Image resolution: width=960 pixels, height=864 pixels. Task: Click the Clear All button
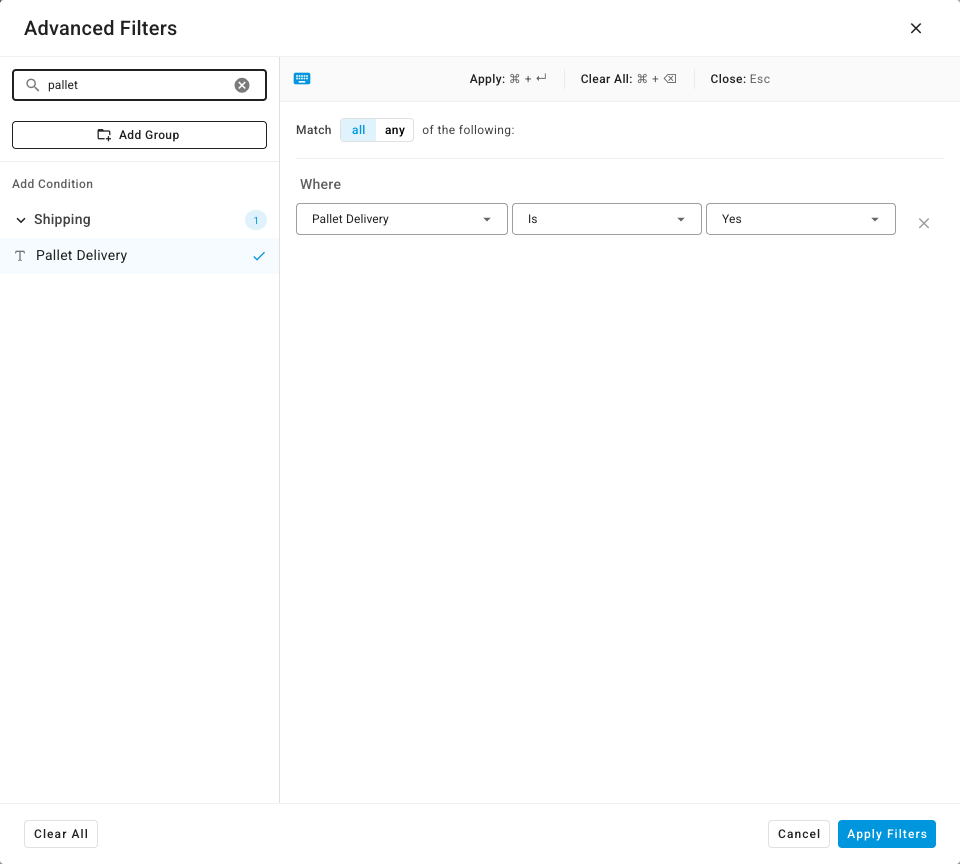pyautogui.click(x=61, y=834)
